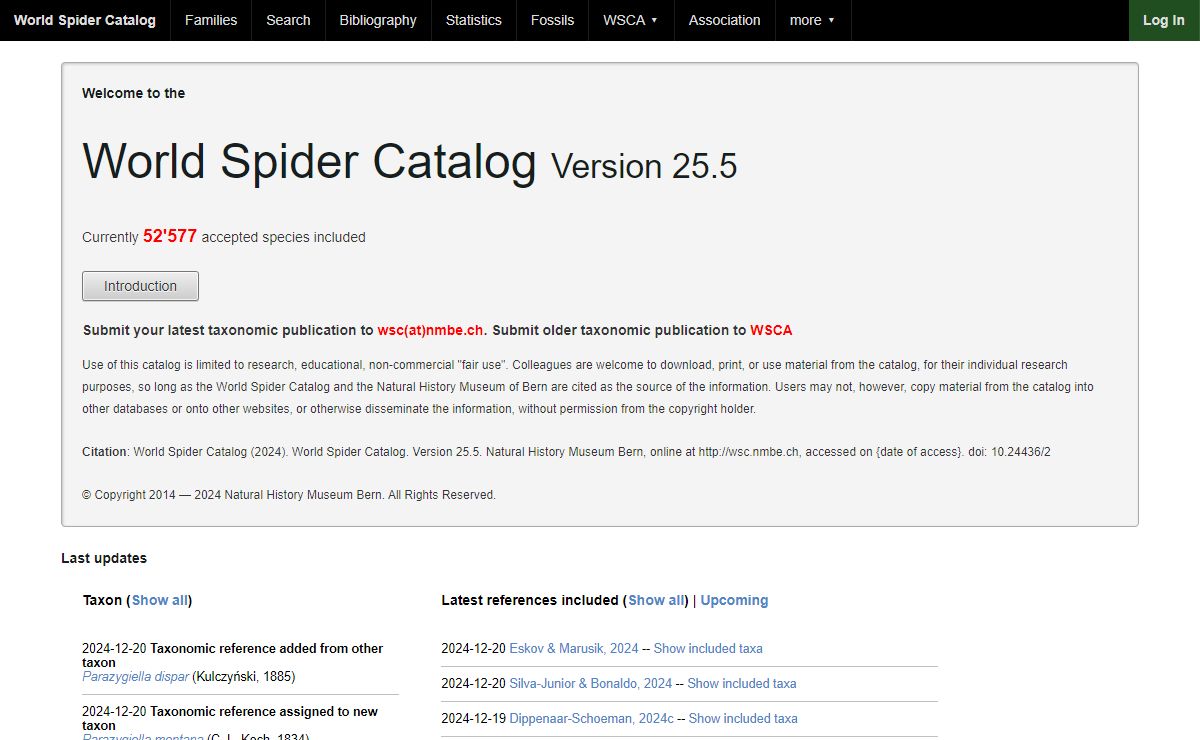
Task: Show included taxa for Silva-Junior & Bonaldo
Action: pyautogui.click(x=741, y=683)
